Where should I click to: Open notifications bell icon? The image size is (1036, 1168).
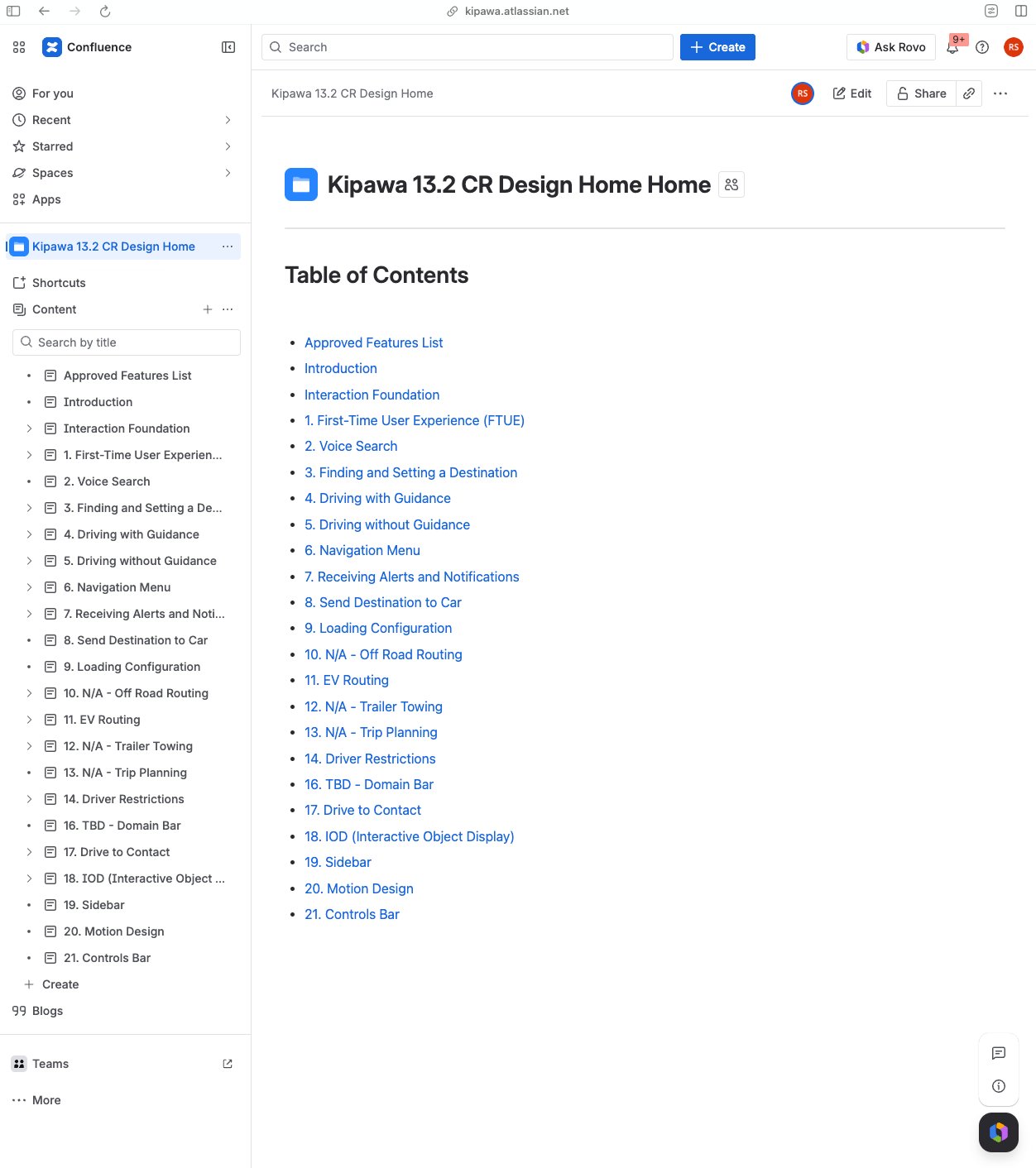click(x=952, y=47)
